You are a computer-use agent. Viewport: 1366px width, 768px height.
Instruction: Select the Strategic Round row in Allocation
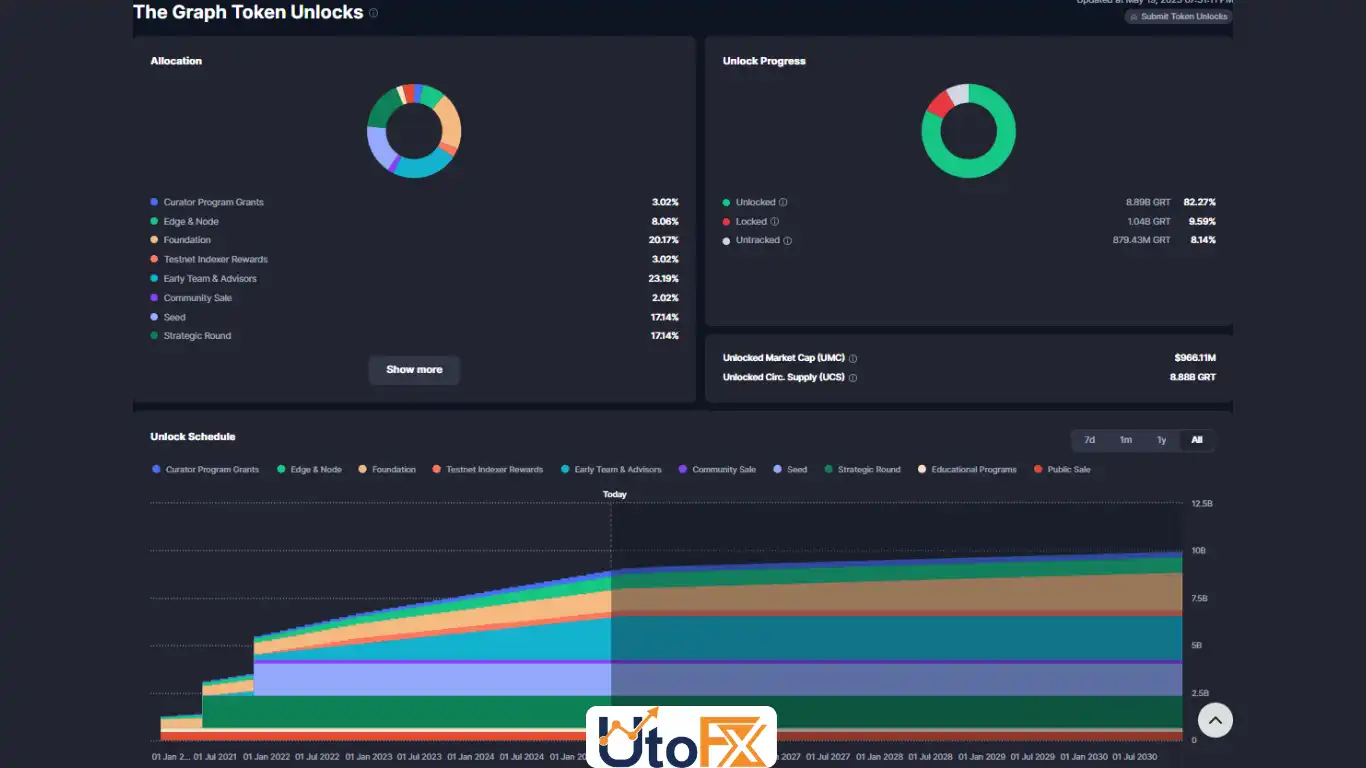click(x=414, y=336)
